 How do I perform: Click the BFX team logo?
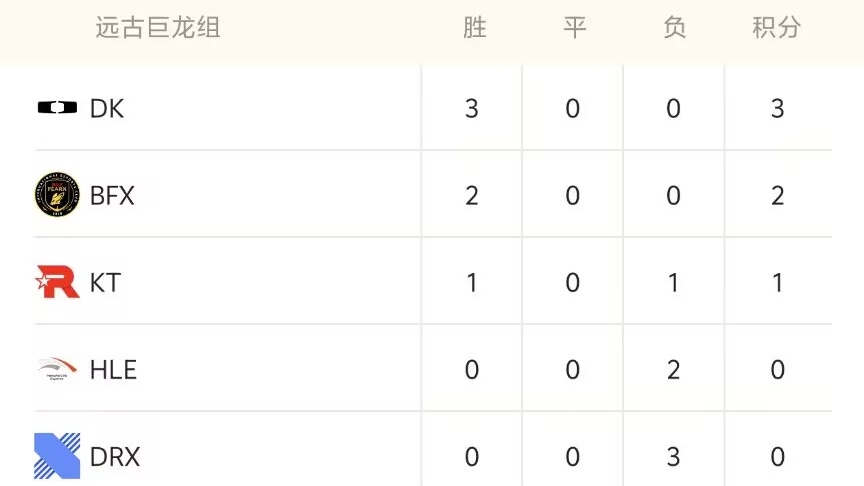(57, 195)
